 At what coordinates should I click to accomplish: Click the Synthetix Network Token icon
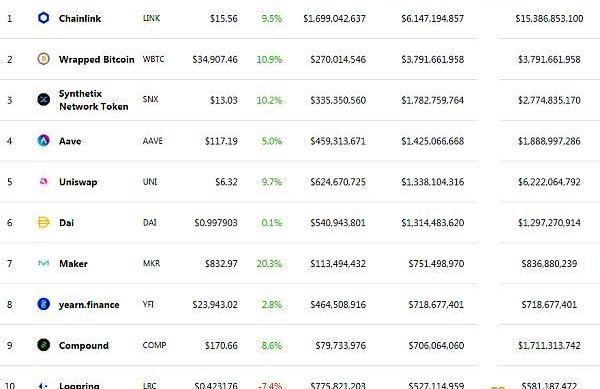tap(44, 99)
